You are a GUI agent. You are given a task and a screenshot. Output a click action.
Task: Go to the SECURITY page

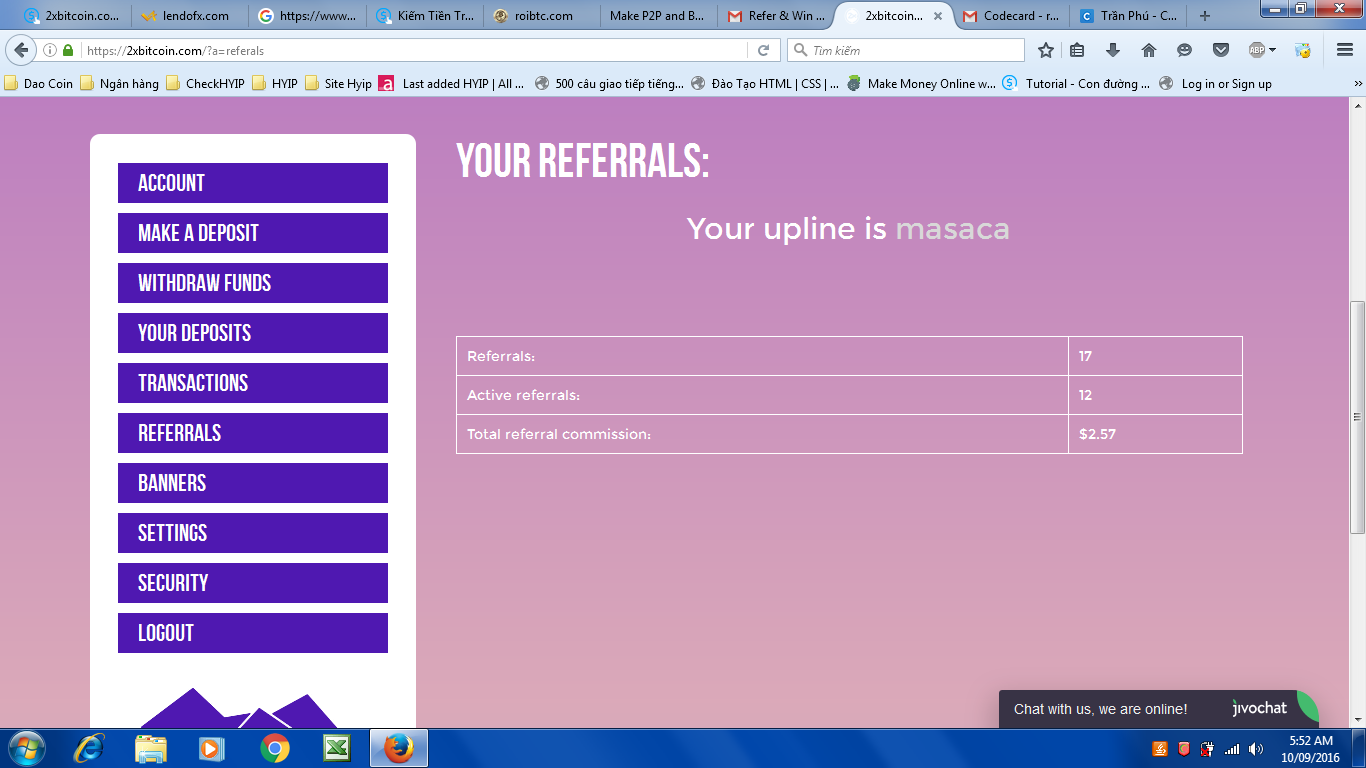pos(253,583)
